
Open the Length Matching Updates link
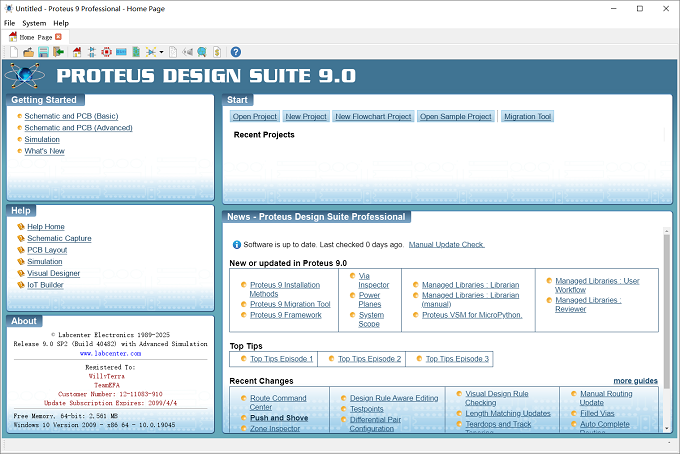pos(508,413)
